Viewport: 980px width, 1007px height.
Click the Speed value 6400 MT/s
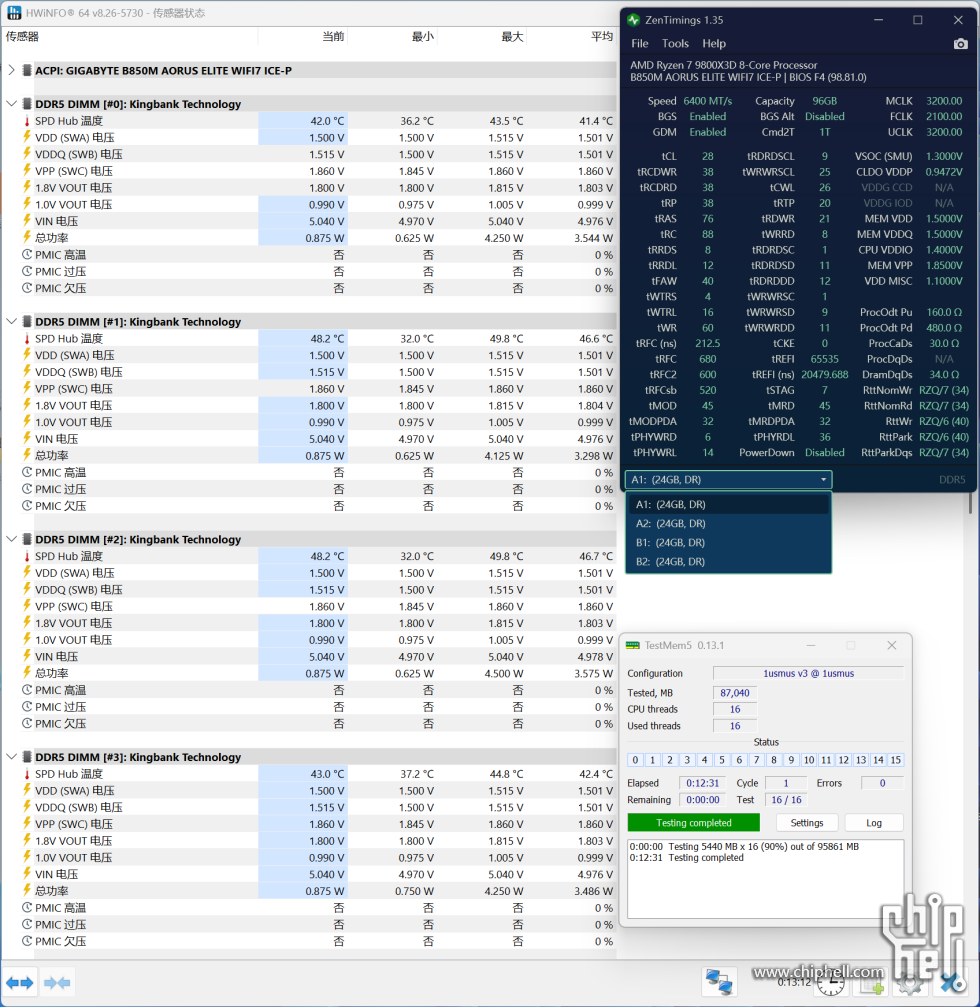coord(707,101)
